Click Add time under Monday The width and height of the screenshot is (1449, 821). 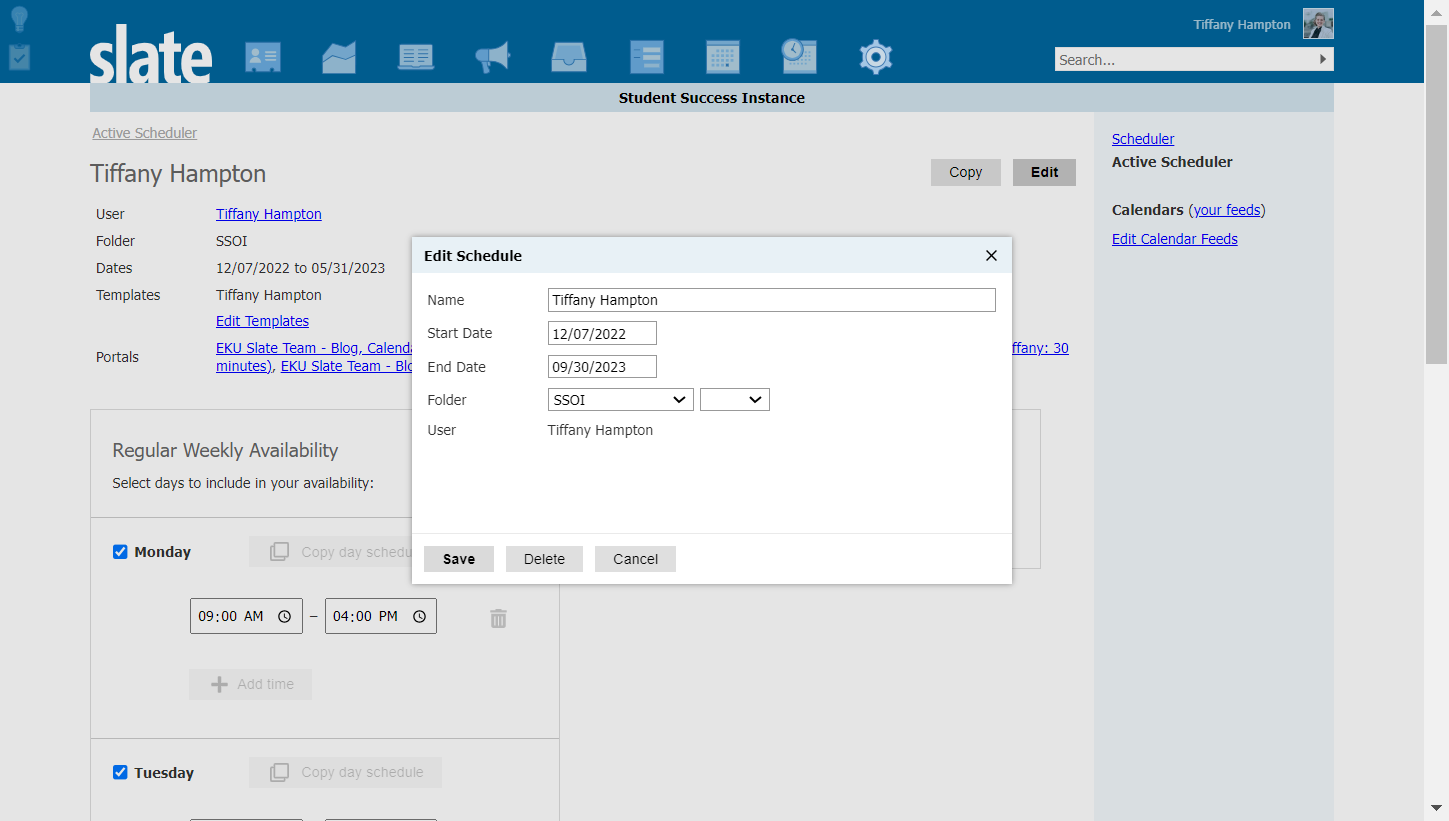[x=251, y=684]
